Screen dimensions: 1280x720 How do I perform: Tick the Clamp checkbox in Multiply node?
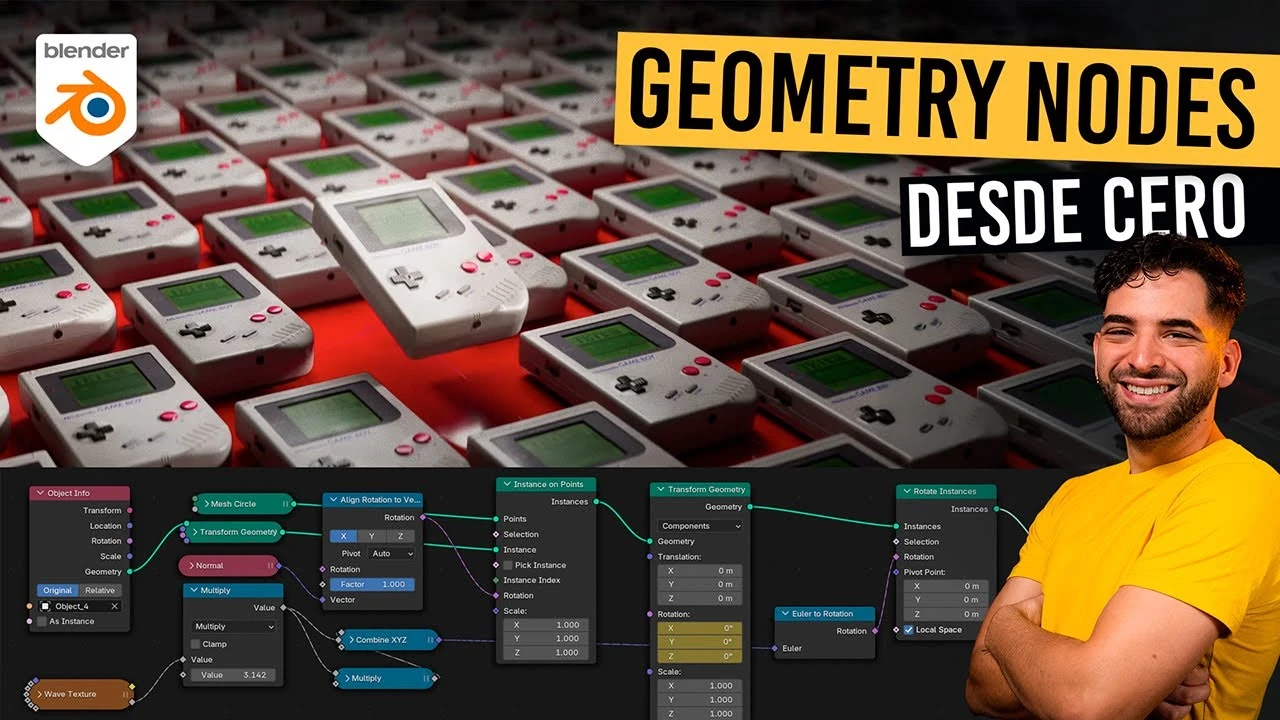point(195,644)
